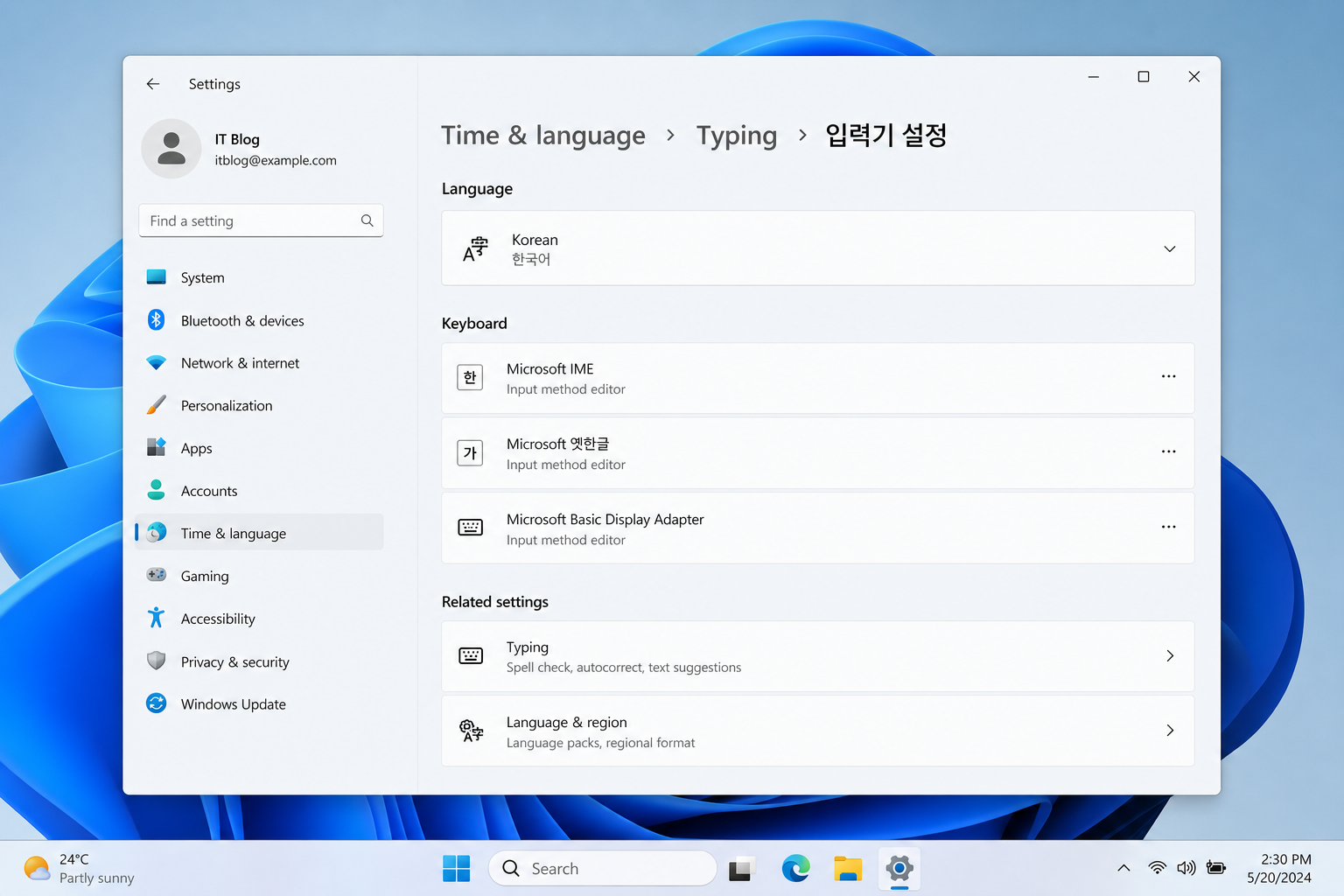Click the Microsoft 옛한글 가 icon

coord(470,452)
